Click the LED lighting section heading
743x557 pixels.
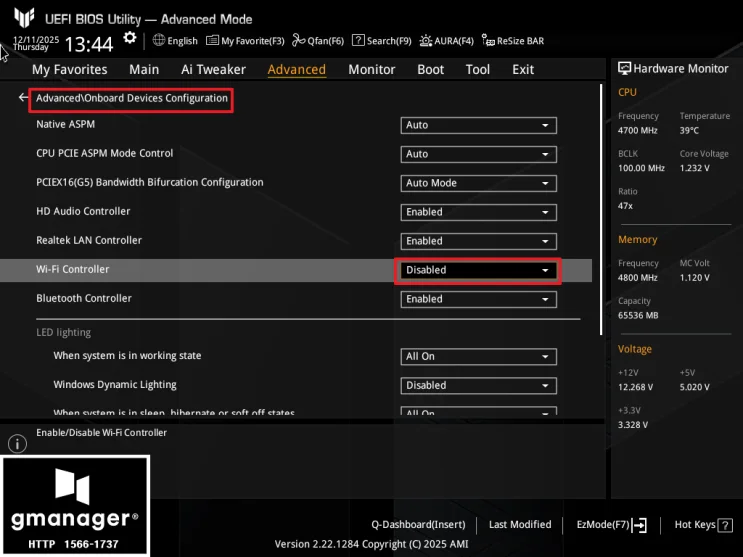(63, 332)
